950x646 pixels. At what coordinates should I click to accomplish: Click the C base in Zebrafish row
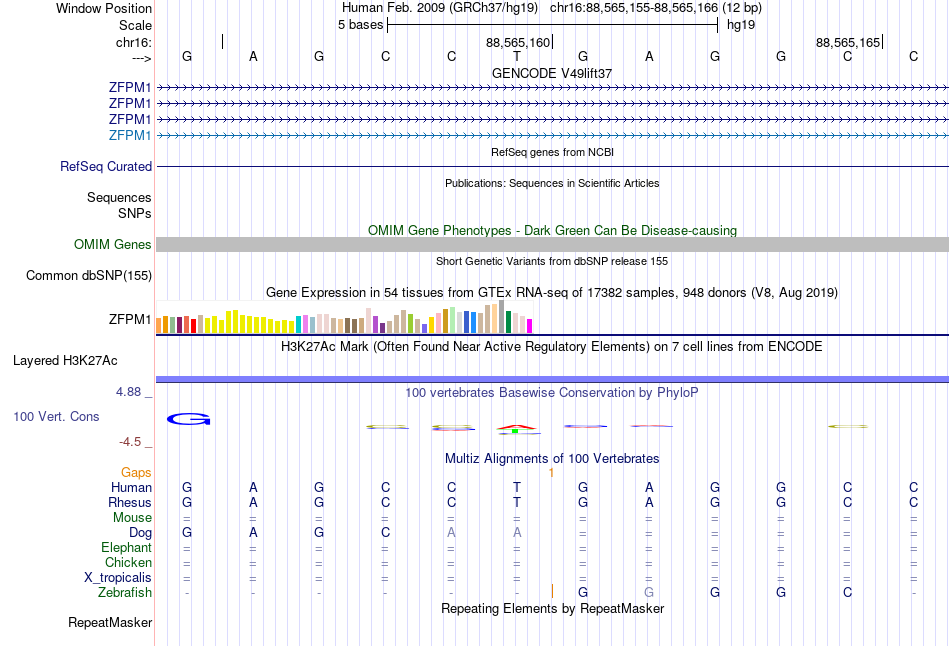847,592
